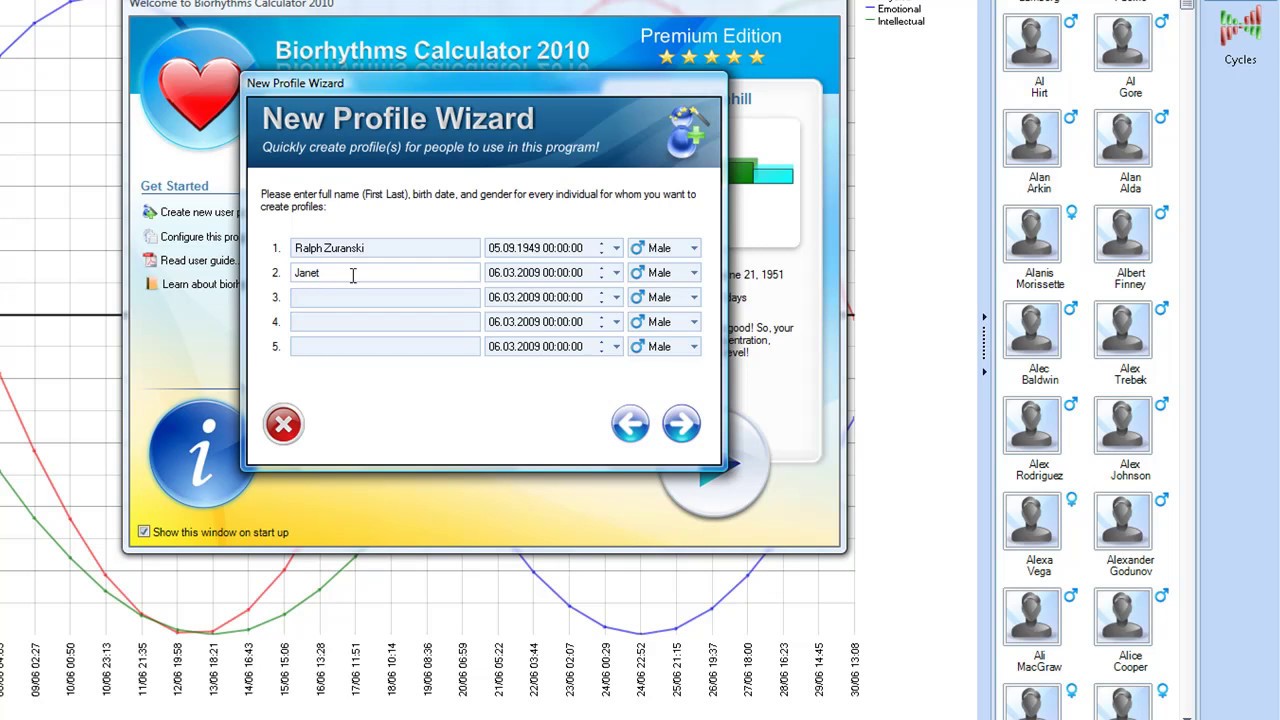Screen dimensions: 1280x720
Task: Click Learn about biorhythms book icon
Action: (x=151, y=284)
